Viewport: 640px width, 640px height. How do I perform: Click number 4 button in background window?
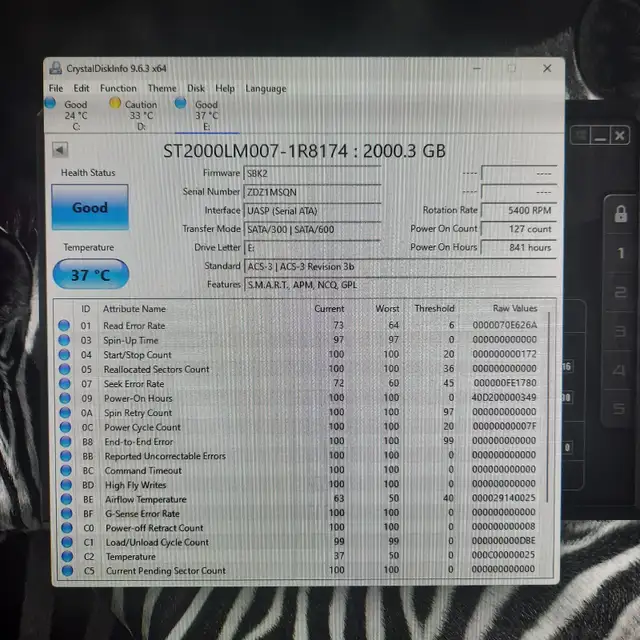click(x=619, y=370)
